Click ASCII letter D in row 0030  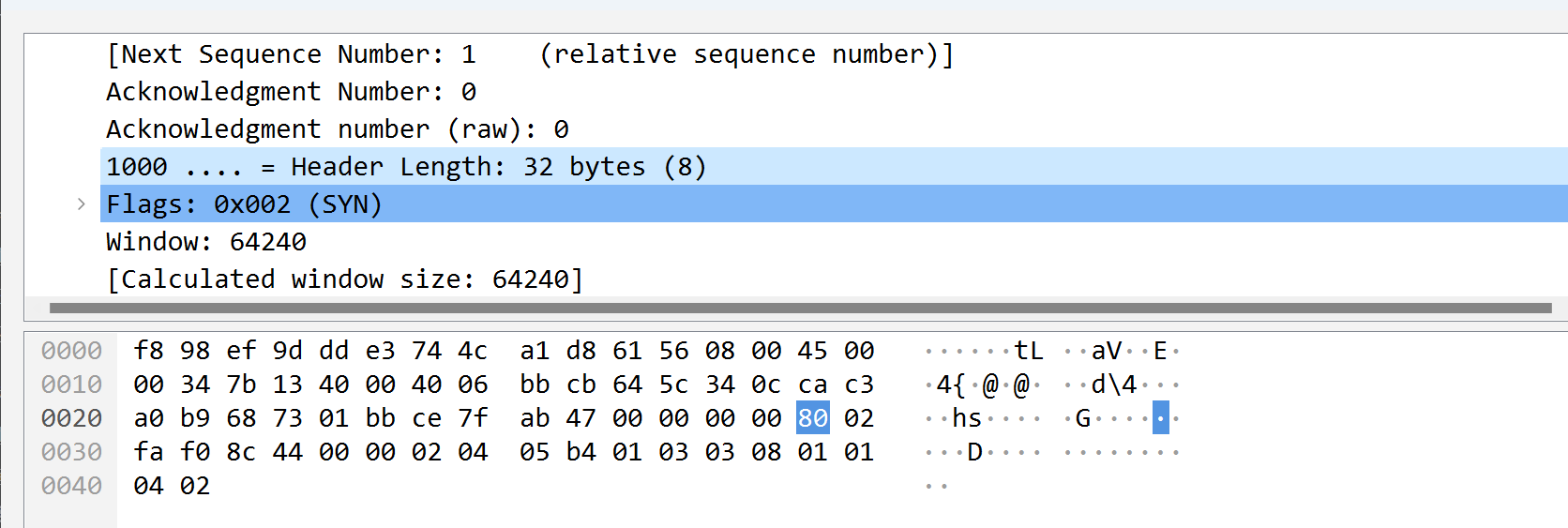974,451
